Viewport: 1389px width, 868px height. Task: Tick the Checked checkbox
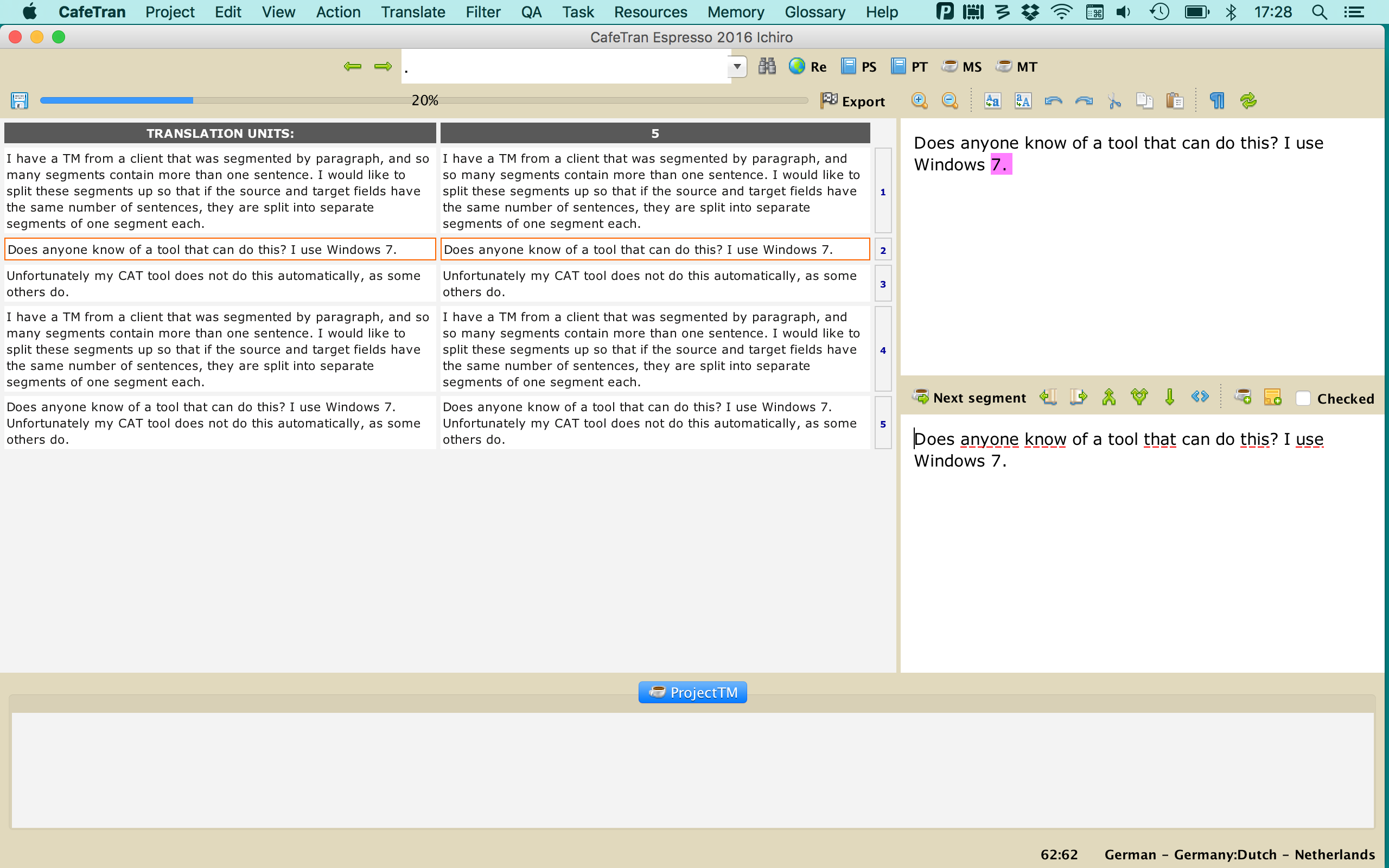[x=1303, y=398]
